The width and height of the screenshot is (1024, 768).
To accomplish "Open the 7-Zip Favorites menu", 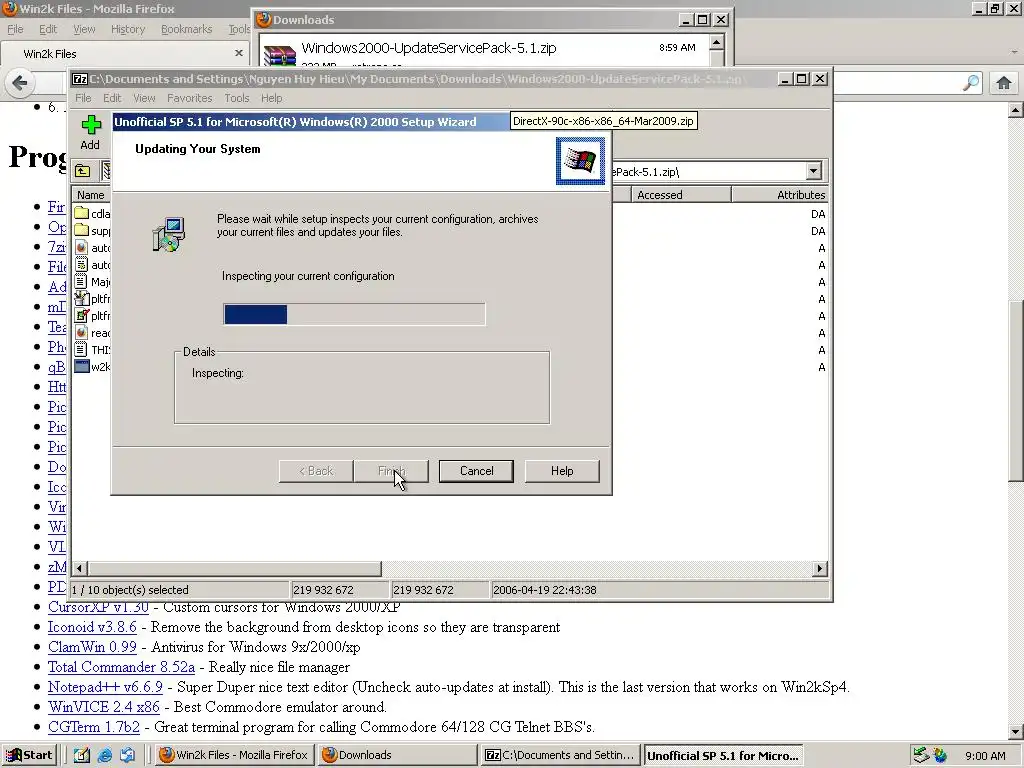I will (x=189, y=98).
